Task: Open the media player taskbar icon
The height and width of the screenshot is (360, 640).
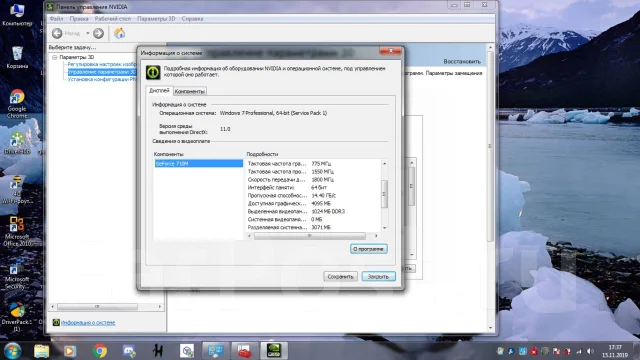Action: [70, 351]
